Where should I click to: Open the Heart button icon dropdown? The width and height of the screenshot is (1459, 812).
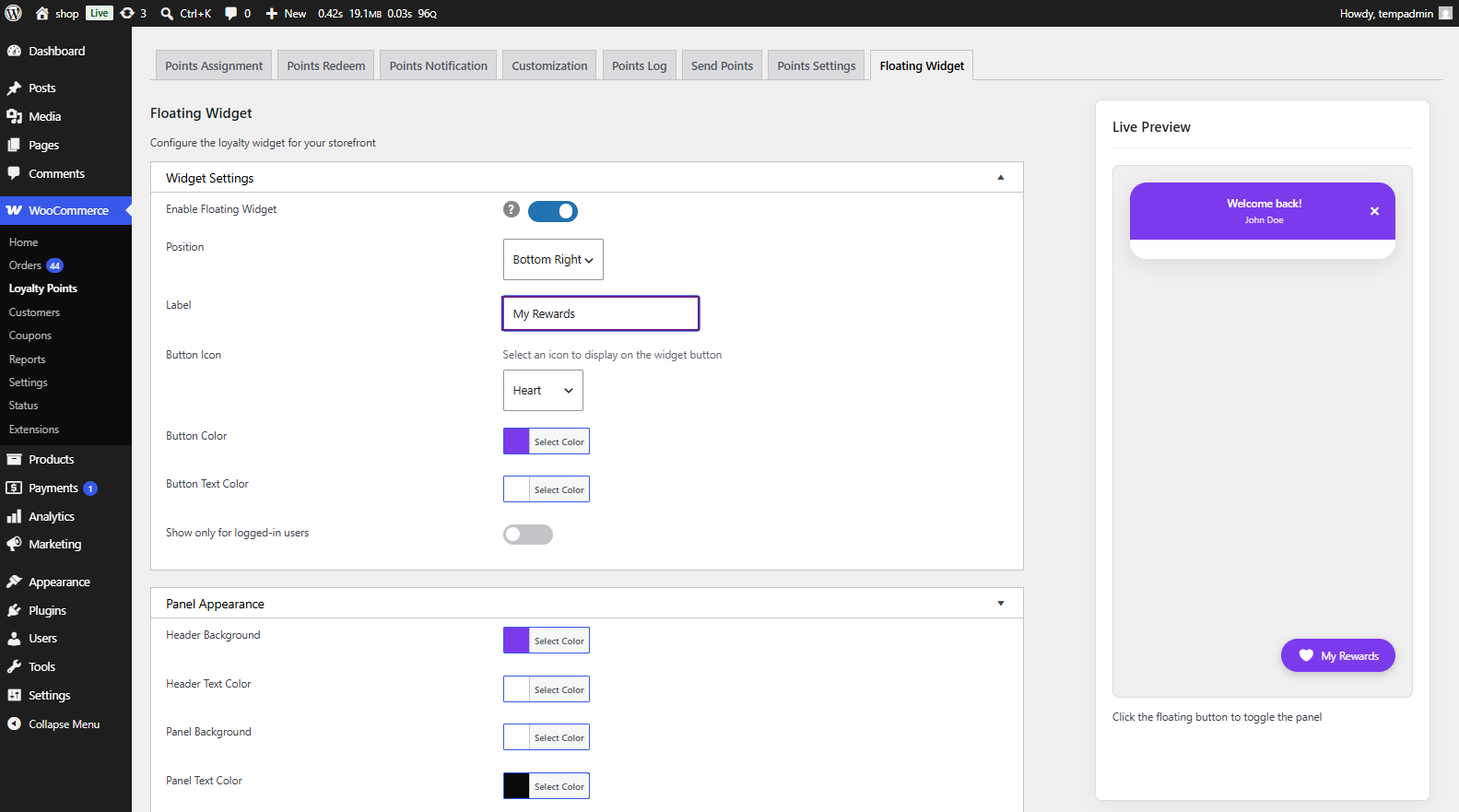pyautogui.click(x=543, y=391)
